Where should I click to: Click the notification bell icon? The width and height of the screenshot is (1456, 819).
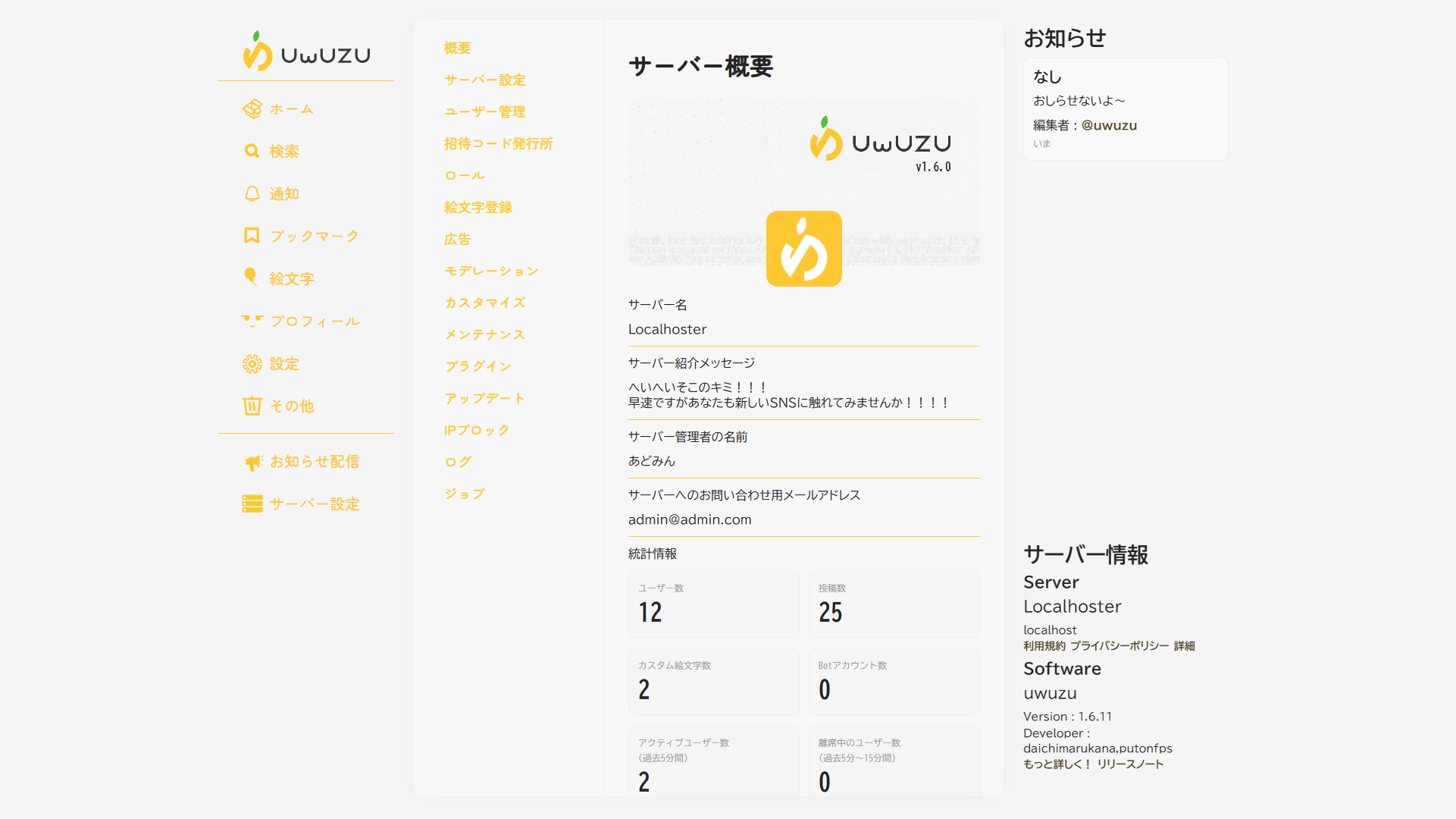pyautogui.click(x=252, y=194)
